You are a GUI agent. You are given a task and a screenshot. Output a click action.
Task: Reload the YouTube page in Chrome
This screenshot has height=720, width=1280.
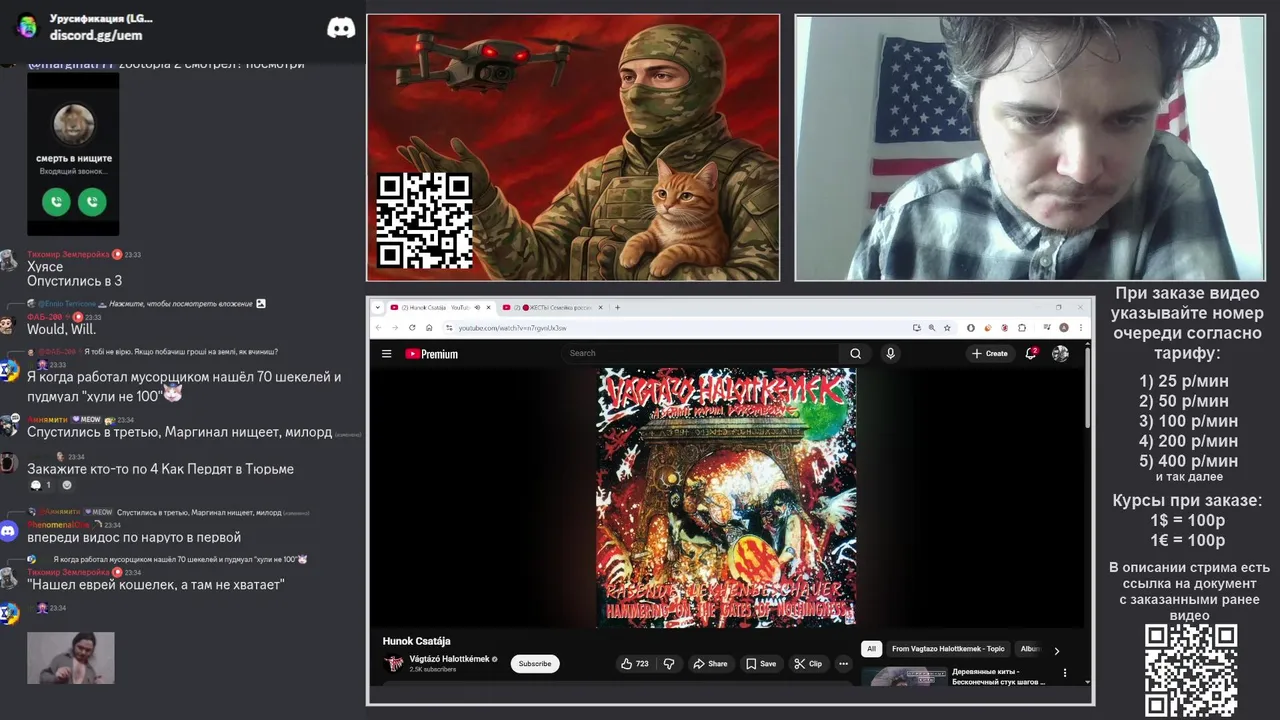(x=412, y=328)
